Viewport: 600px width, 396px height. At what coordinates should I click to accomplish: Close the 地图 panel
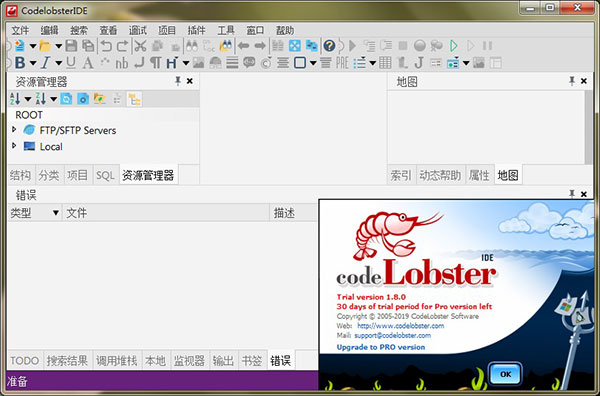click(x=584, y=81)
